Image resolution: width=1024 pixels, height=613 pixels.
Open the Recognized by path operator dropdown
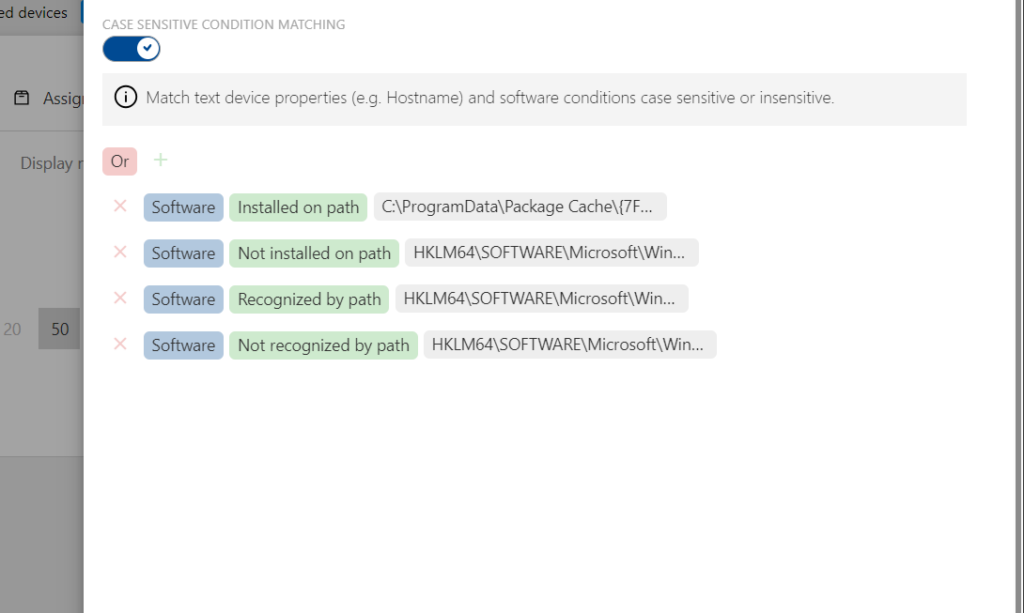point(309,299)
